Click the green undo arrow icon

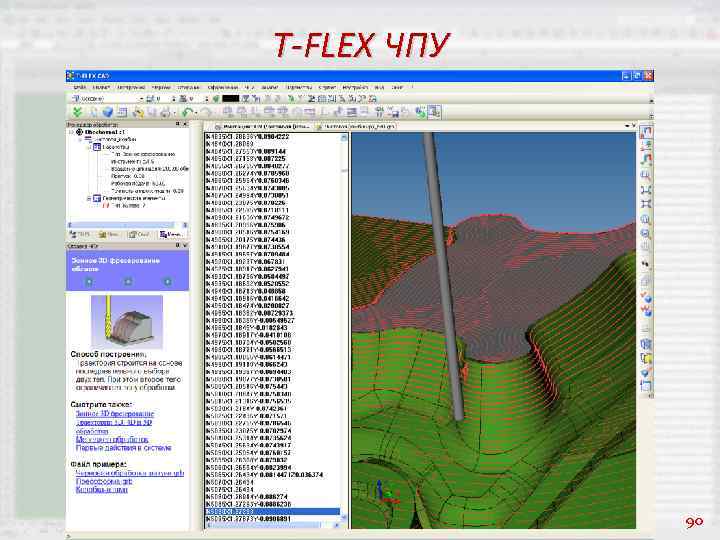click(x=186, y=112)
